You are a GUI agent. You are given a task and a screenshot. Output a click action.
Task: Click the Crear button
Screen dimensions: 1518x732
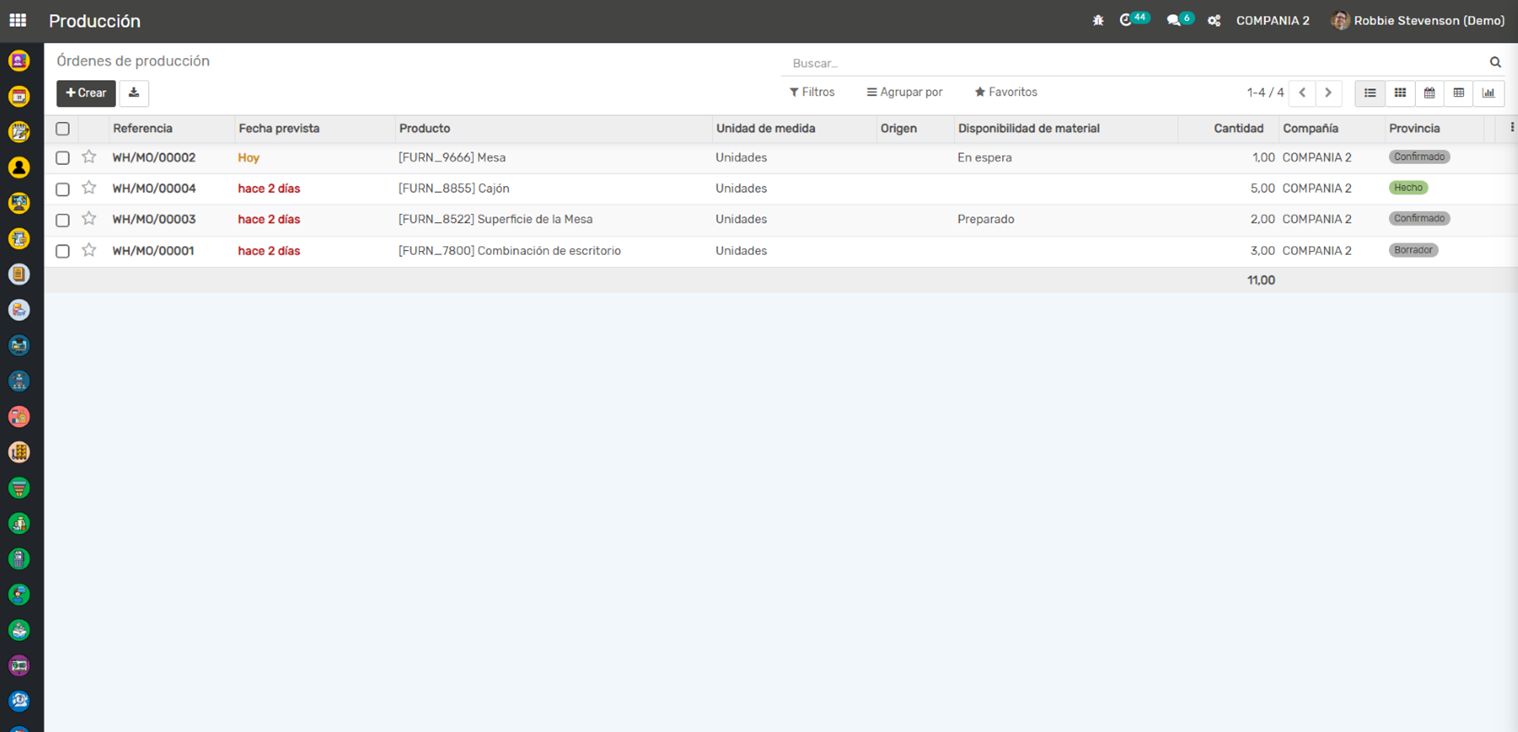[x=86, y=93]
